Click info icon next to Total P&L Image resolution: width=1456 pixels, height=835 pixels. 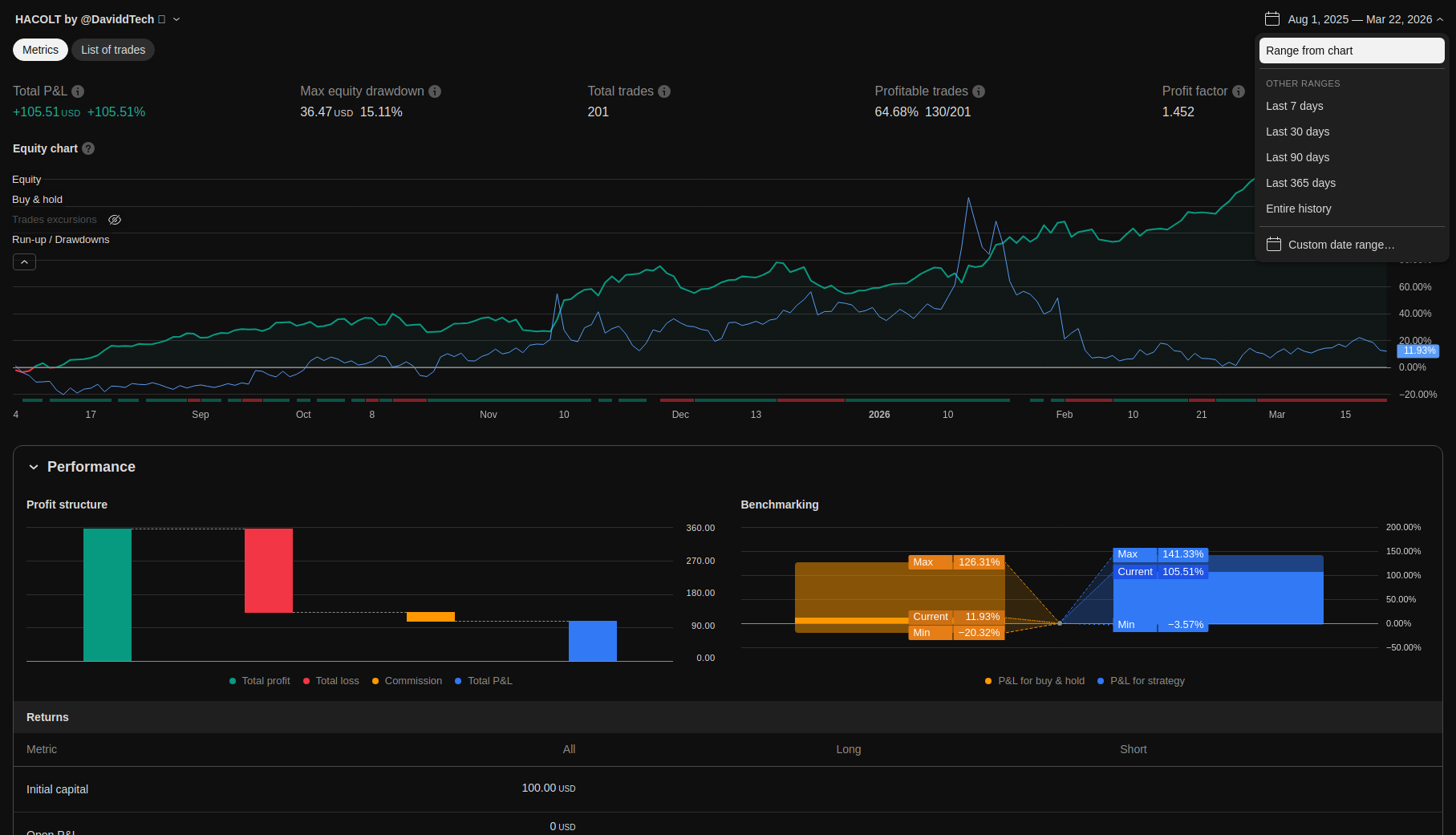click(78, 91)
